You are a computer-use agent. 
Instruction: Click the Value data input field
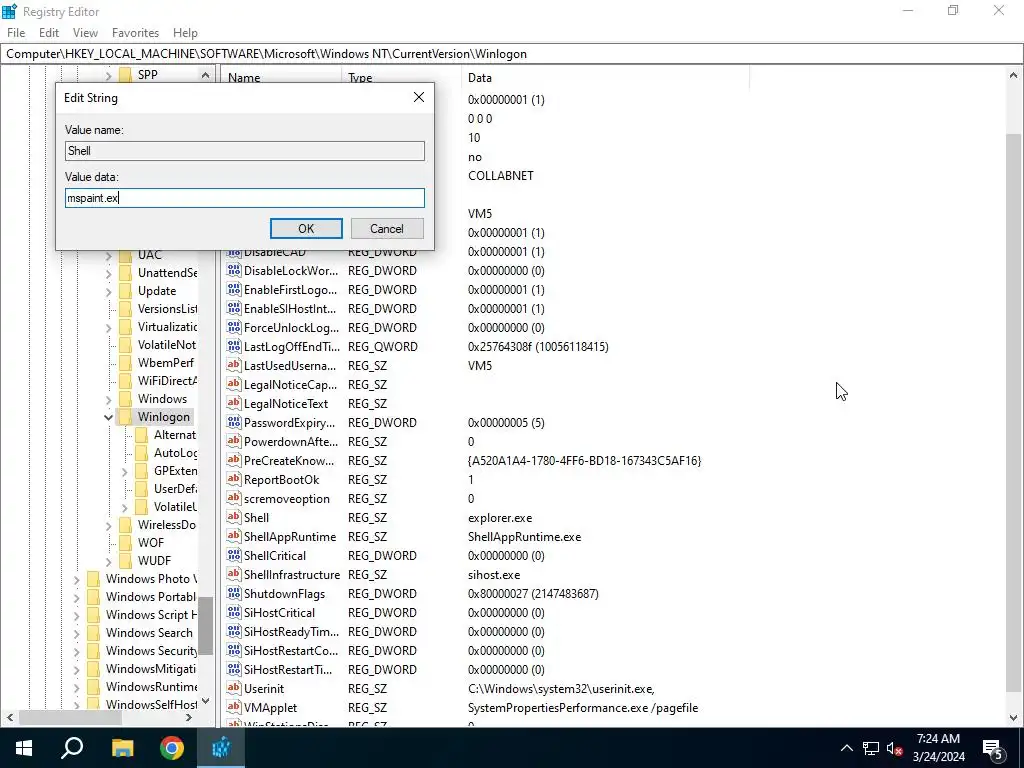tap(245, 198)
